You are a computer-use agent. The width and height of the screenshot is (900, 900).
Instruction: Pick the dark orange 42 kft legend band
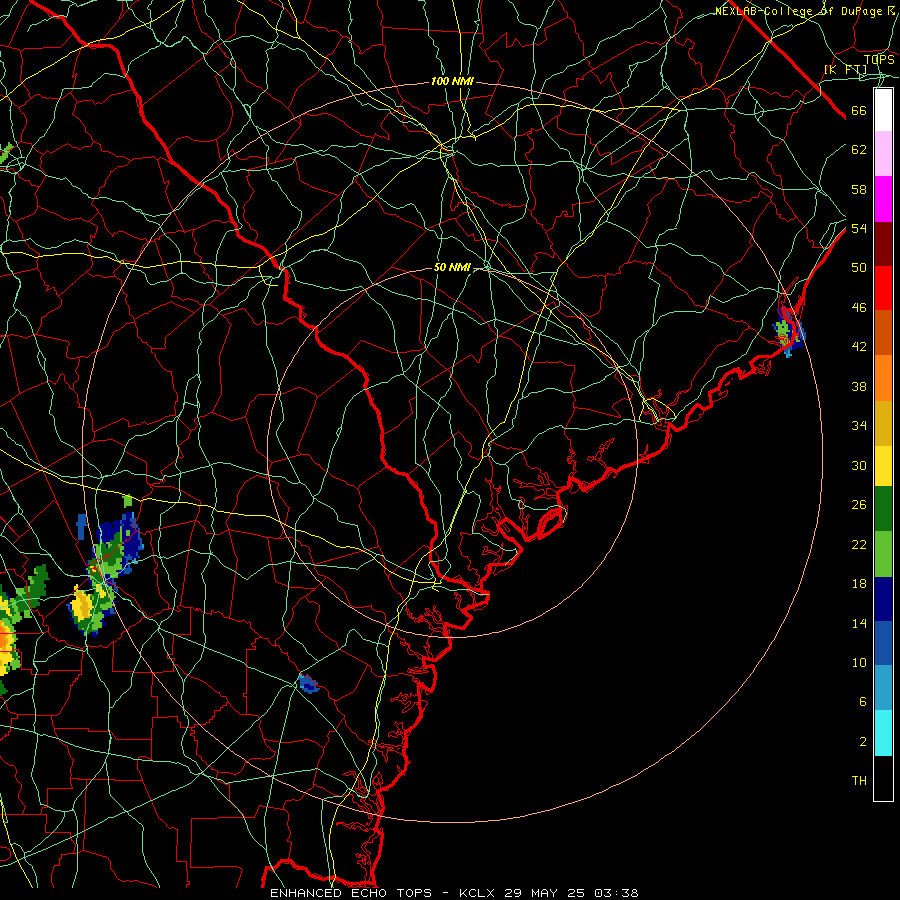click(883, 332)
